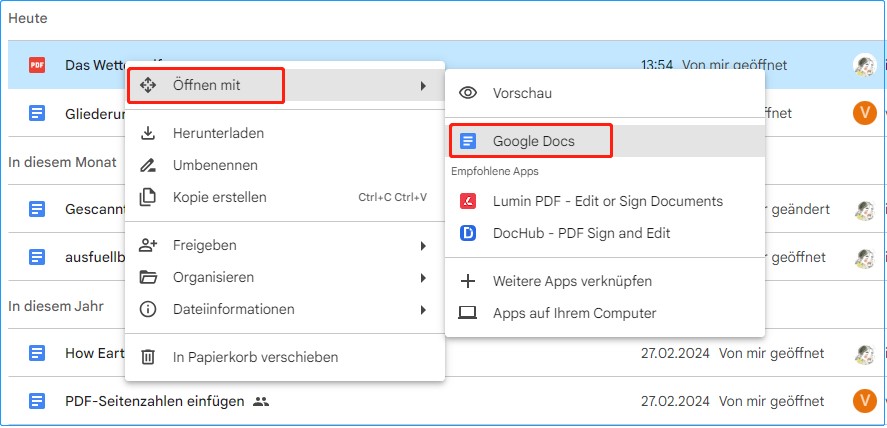Choose Herunterladen from the context menu
Viewport: 887px width, 428px height.
click(x=285, y=133)
